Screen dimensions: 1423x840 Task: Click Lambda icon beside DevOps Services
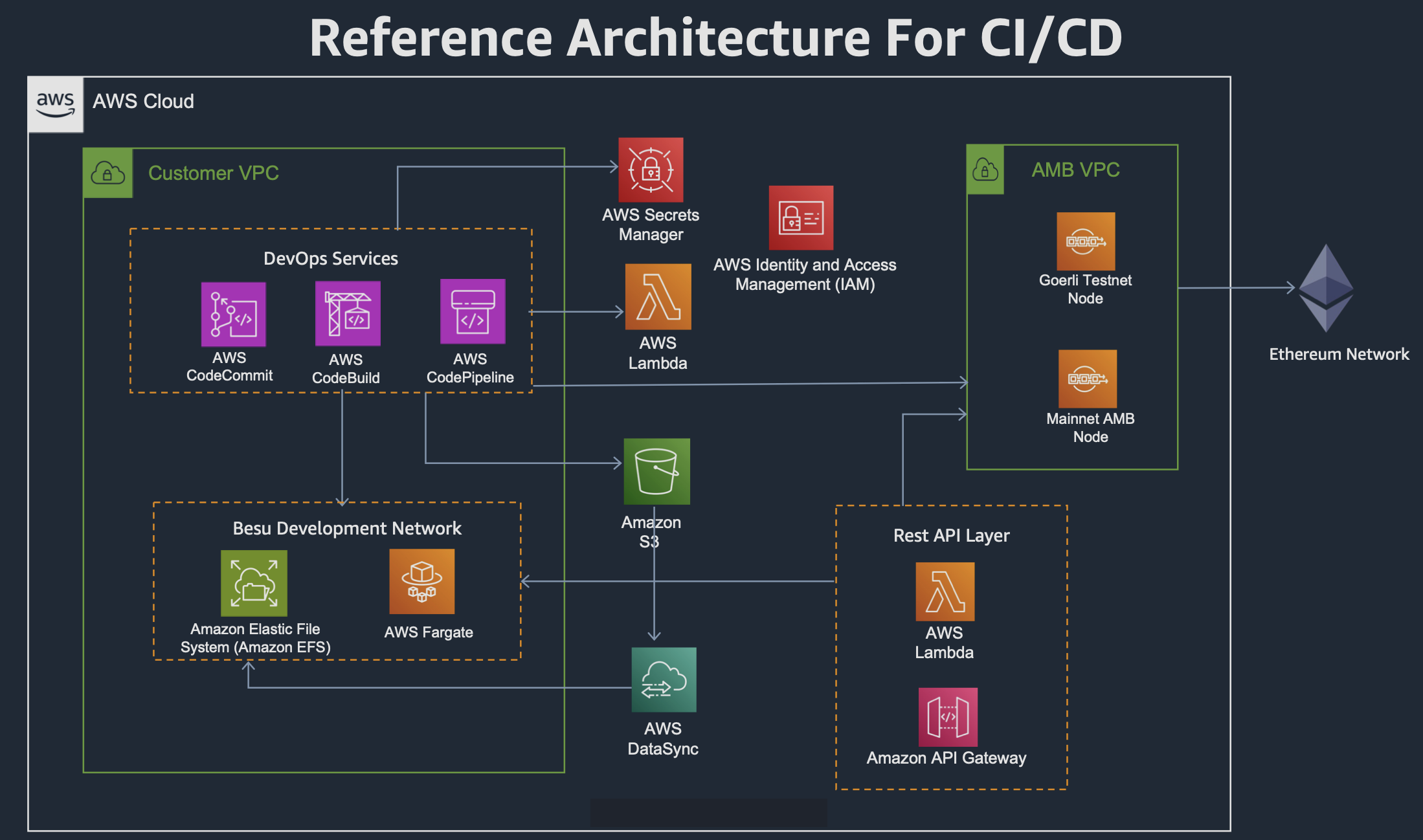click(658, 296)
